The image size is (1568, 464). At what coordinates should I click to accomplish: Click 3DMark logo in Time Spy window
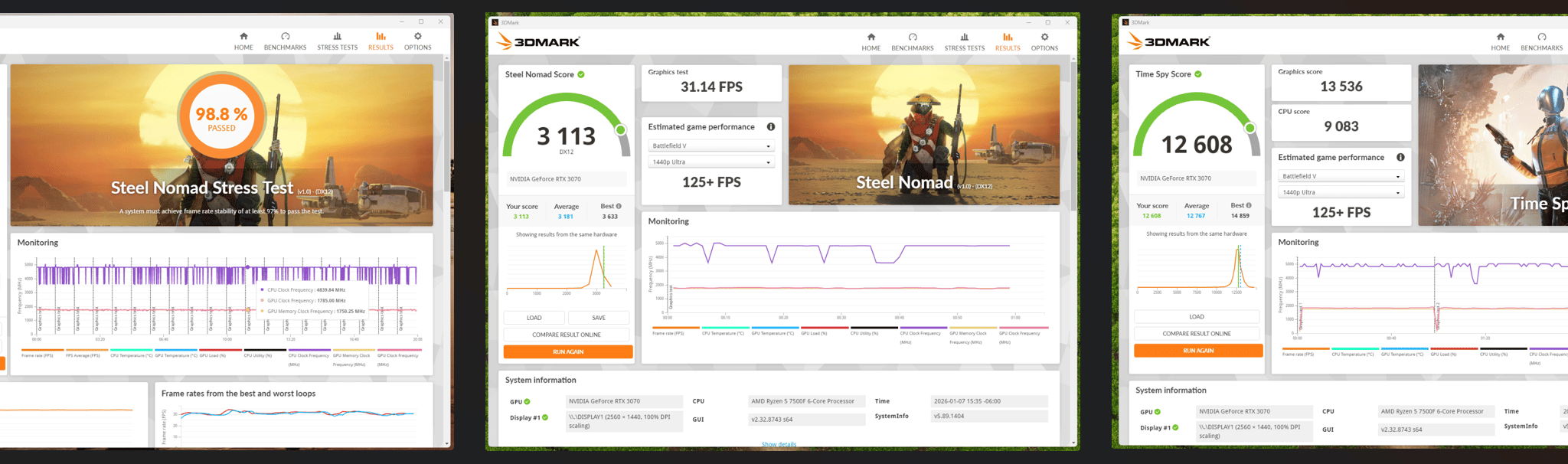[x=1168, y=41]
